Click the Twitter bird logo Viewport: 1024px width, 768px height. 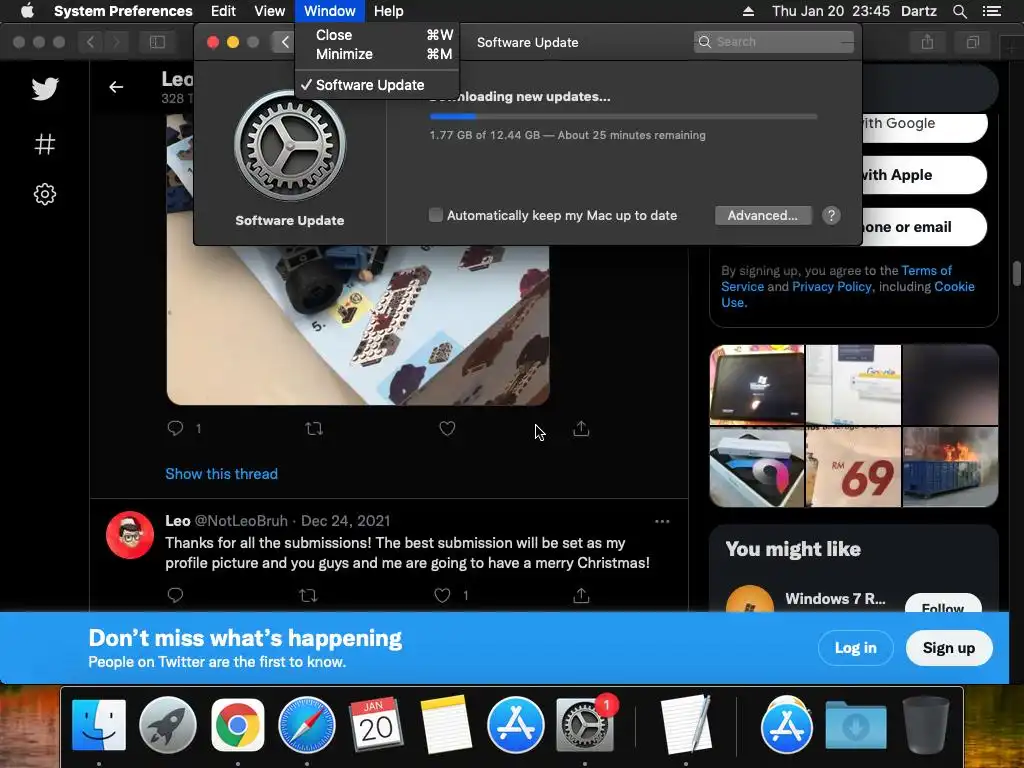[45, 88]
